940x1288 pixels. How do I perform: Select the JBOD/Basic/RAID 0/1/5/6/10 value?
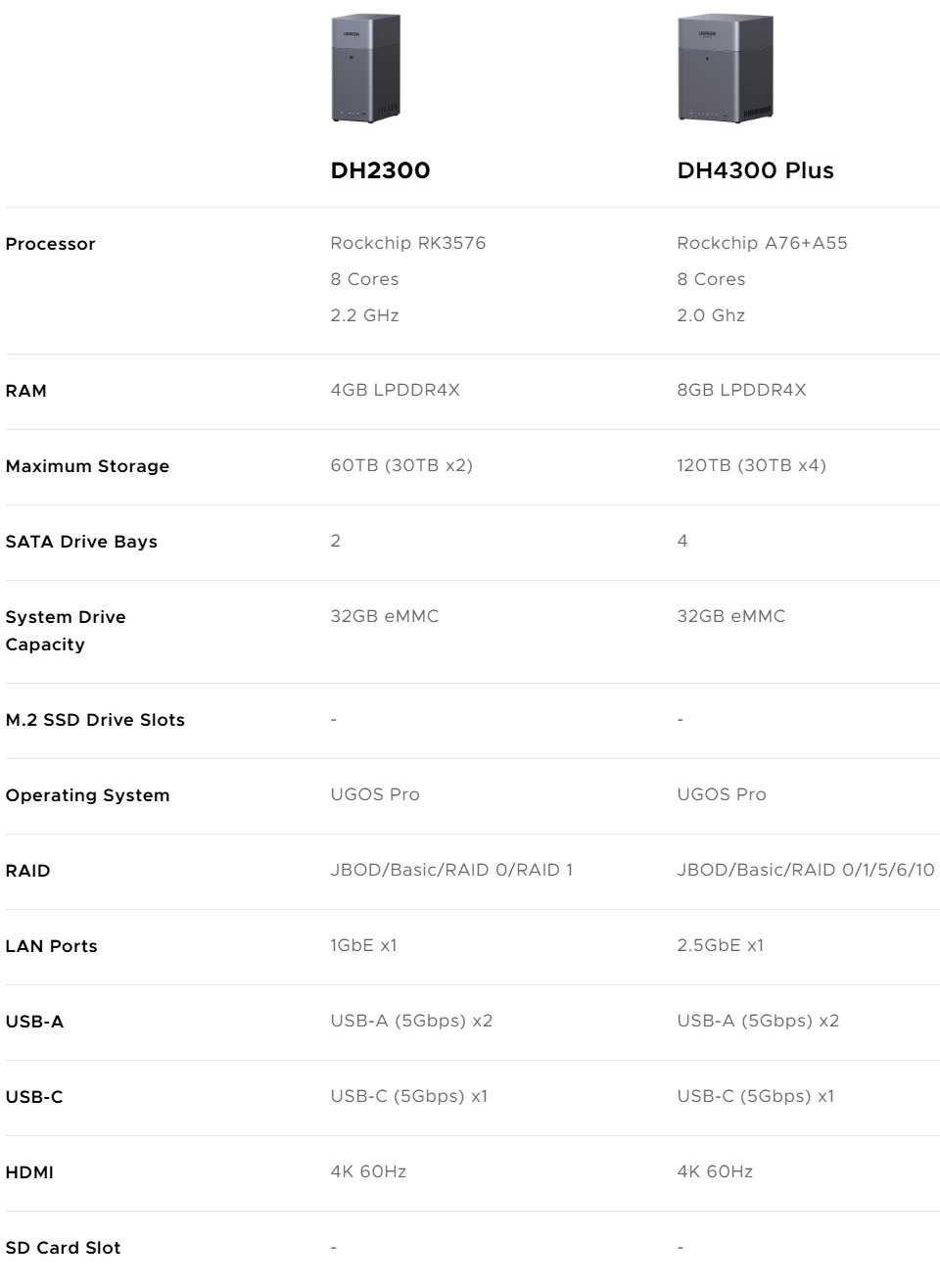pos(805,870)
